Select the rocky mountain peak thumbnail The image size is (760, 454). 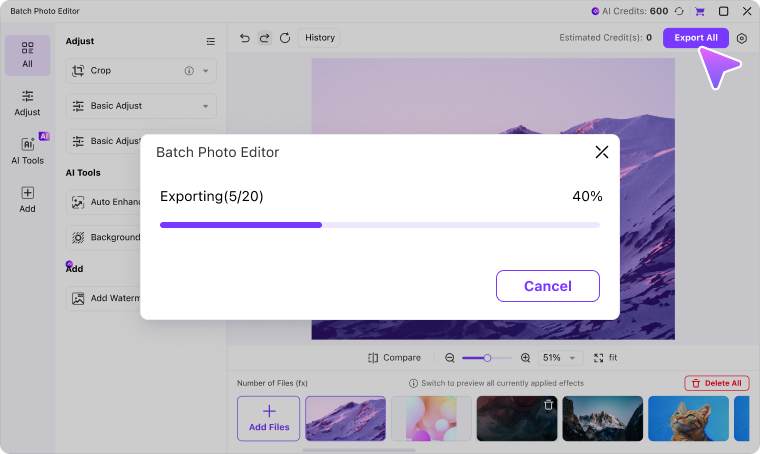click(602, 419)
